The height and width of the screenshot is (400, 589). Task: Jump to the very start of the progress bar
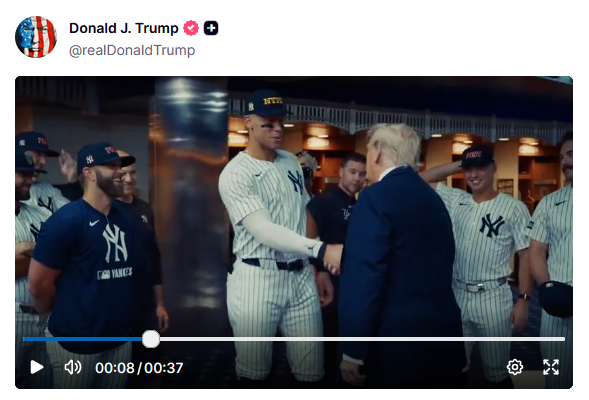(x=24, y=339)
